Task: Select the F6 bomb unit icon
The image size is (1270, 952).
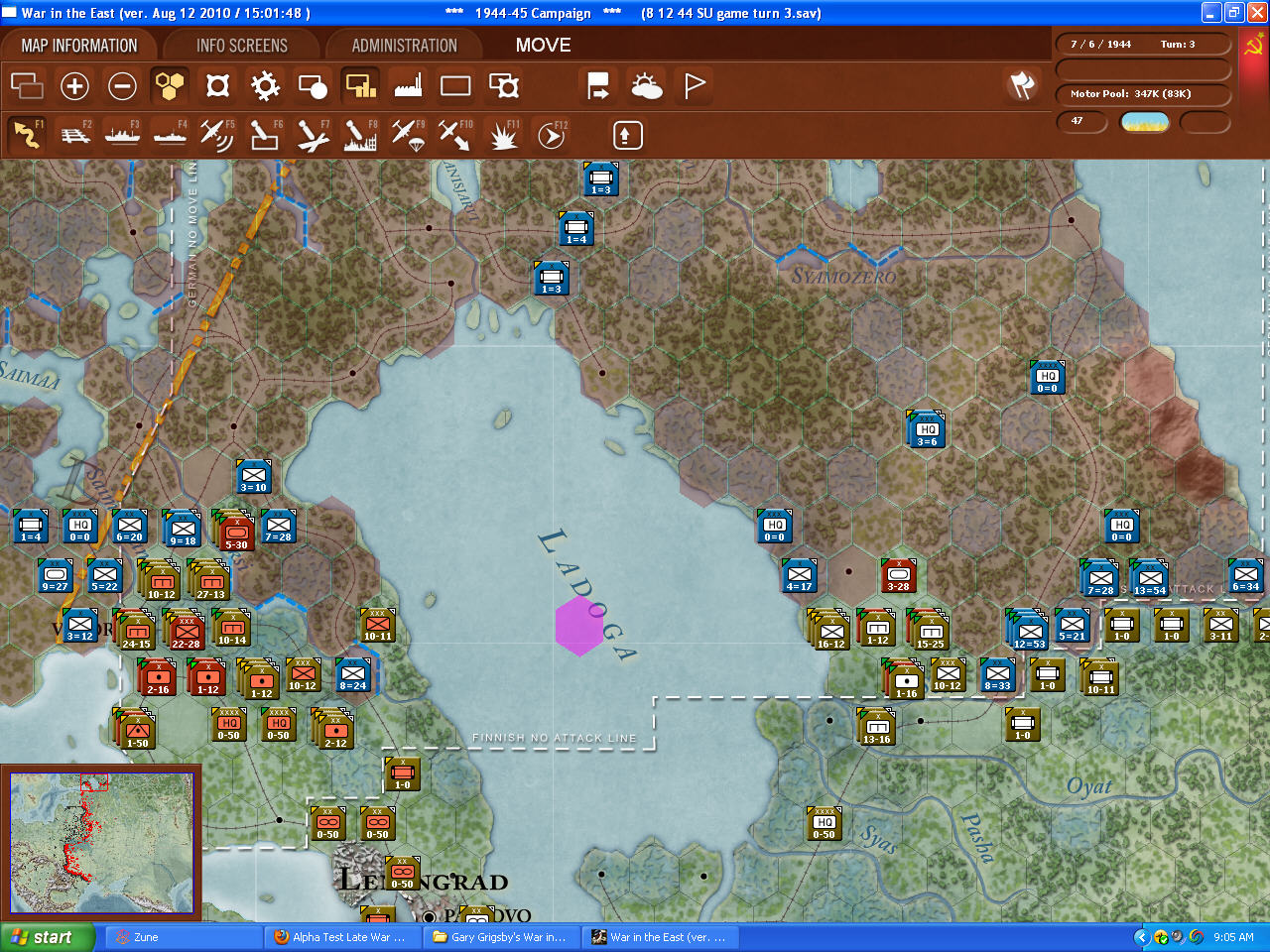Action: coord(265,135)
